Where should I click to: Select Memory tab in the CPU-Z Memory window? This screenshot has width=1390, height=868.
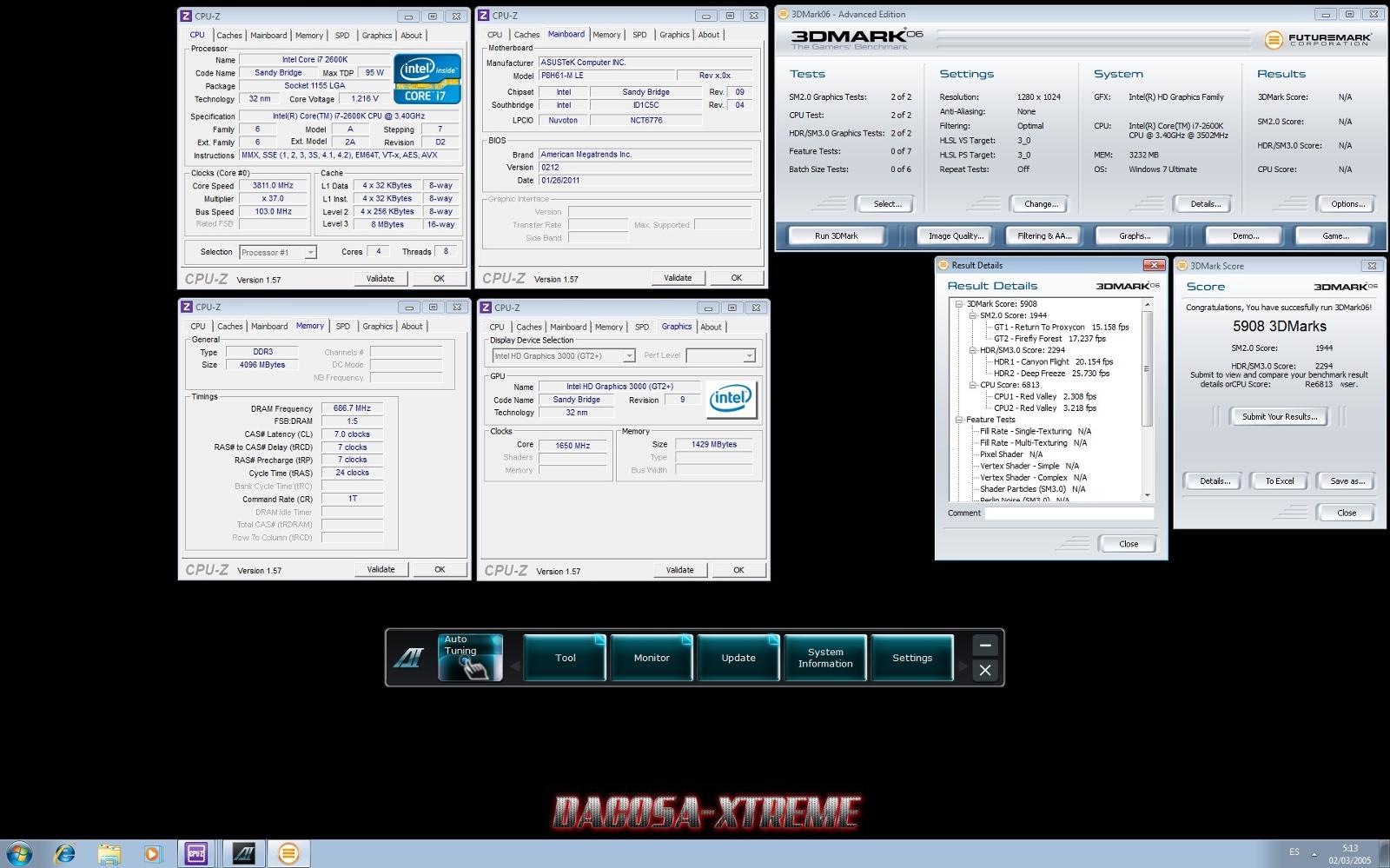310,326
